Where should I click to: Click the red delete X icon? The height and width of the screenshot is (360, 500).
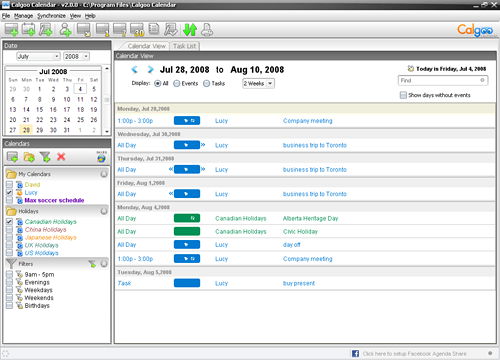click(x=61, y=156)
